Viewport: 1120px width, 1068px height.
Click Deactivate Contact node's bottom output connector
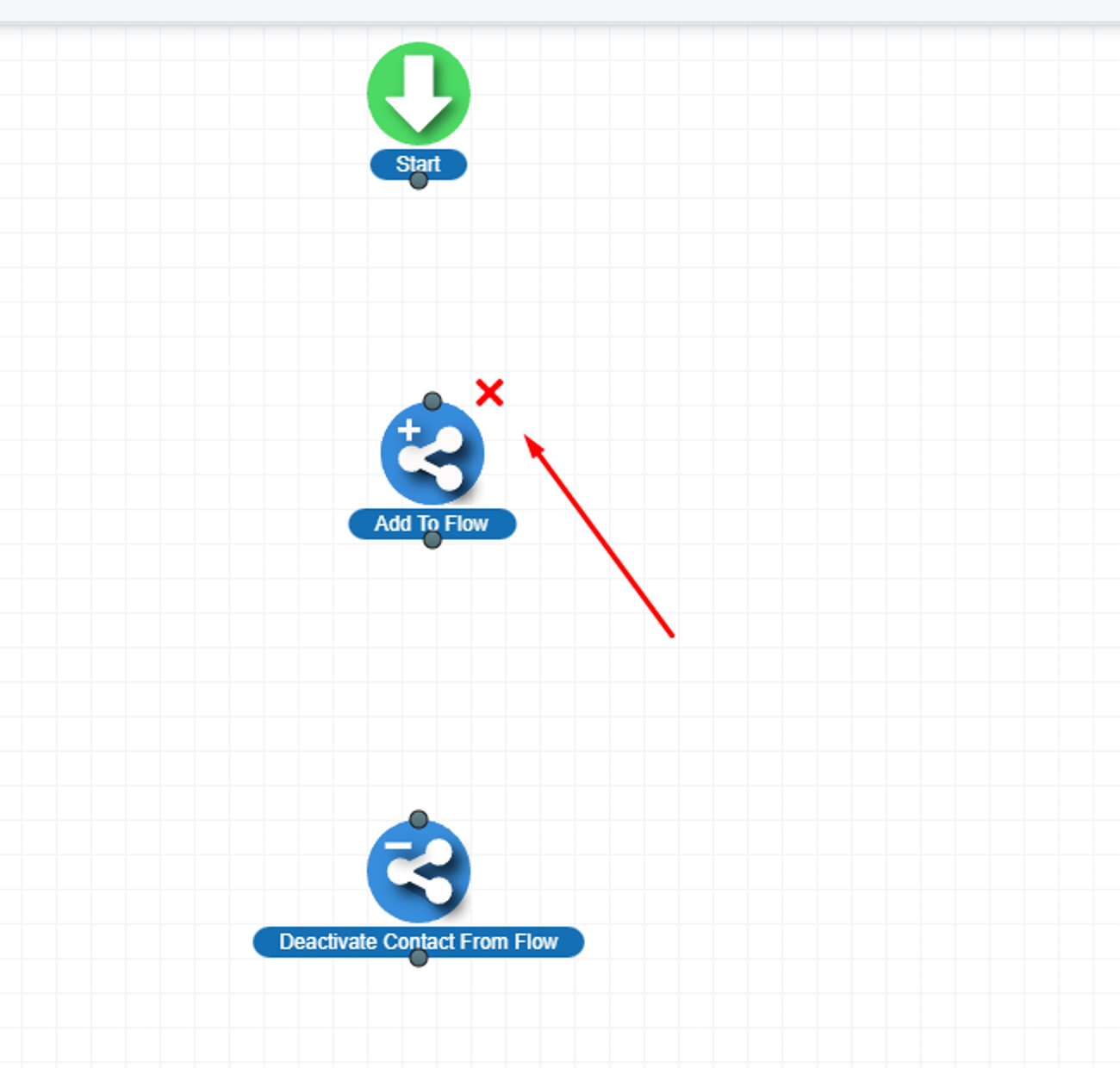point(418,958)
